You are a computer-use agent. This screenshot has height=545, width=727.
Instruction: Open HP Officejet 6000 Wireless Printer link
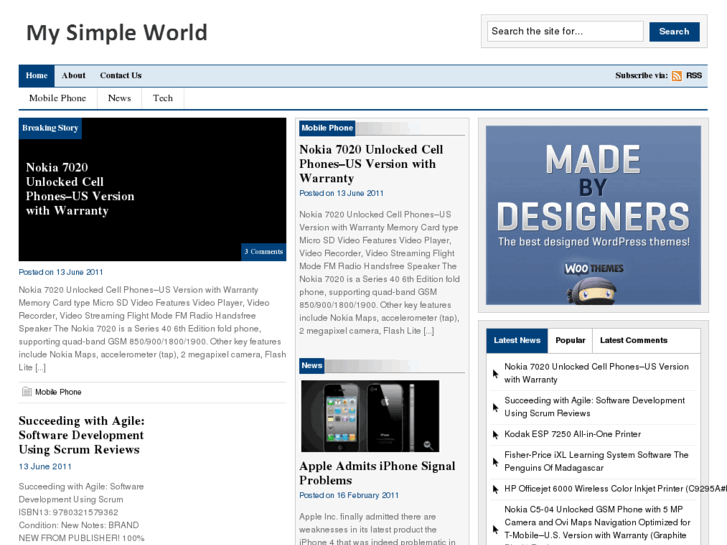tap(615, 489)
